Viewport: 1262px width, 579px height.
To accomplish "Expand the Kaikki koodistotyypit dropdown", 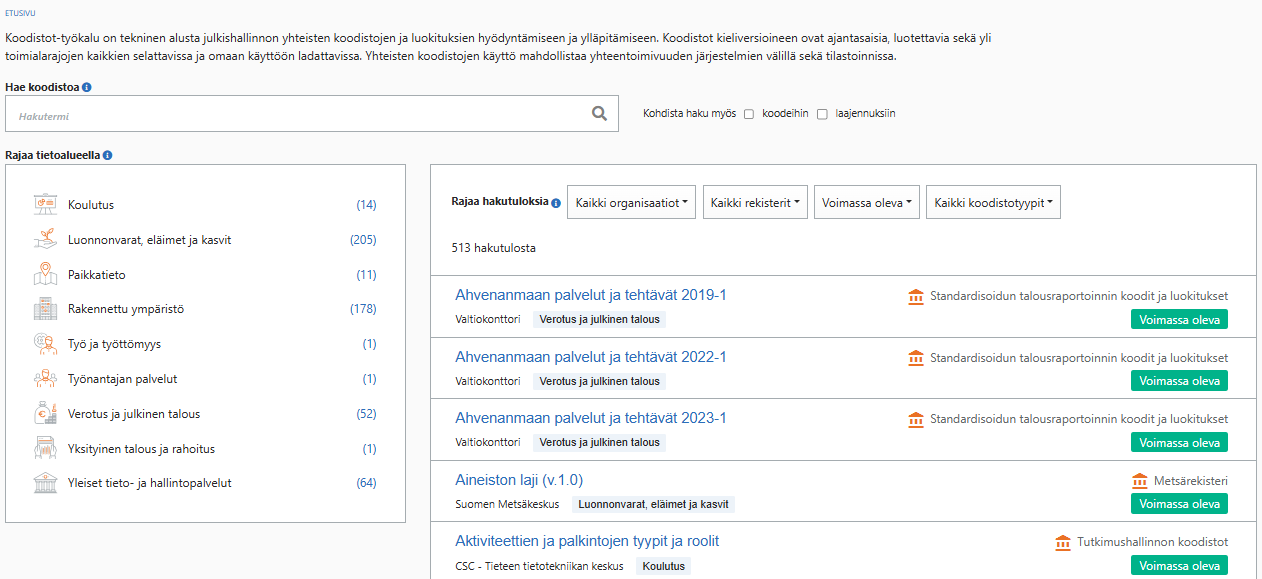I will [x=992, y=203].
